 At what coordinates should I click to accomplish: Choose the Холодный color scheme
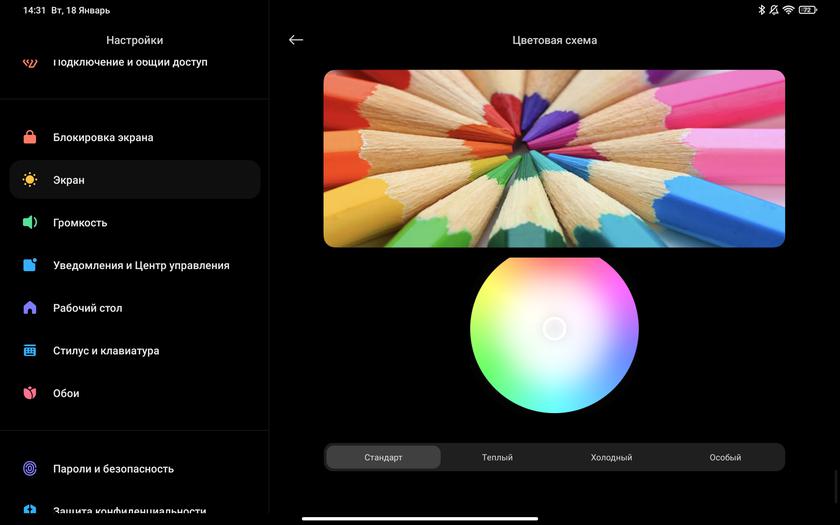point(611,457)
